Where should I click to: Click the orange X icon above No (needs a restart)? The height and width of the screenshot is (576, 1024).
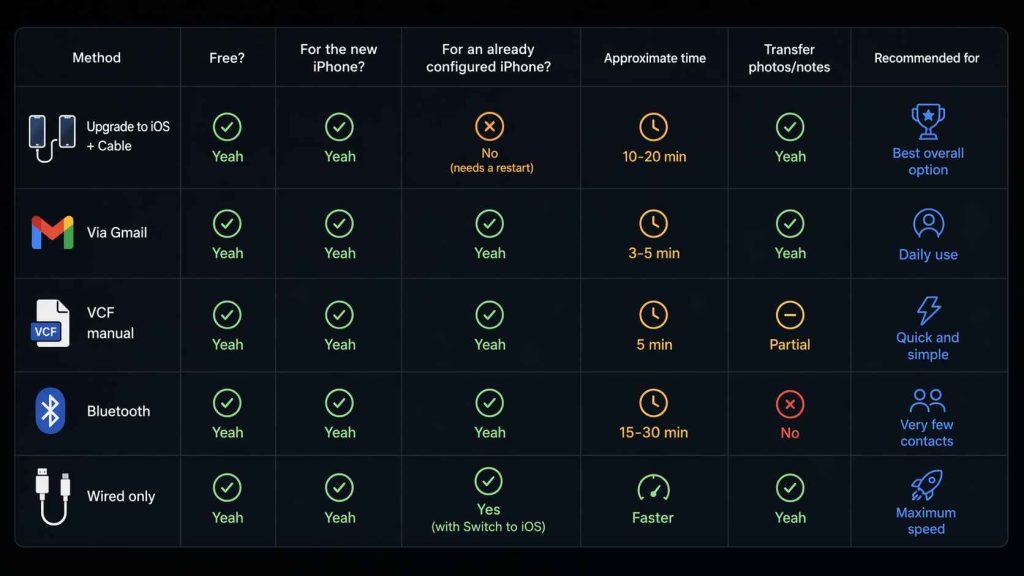pos(489,126)
